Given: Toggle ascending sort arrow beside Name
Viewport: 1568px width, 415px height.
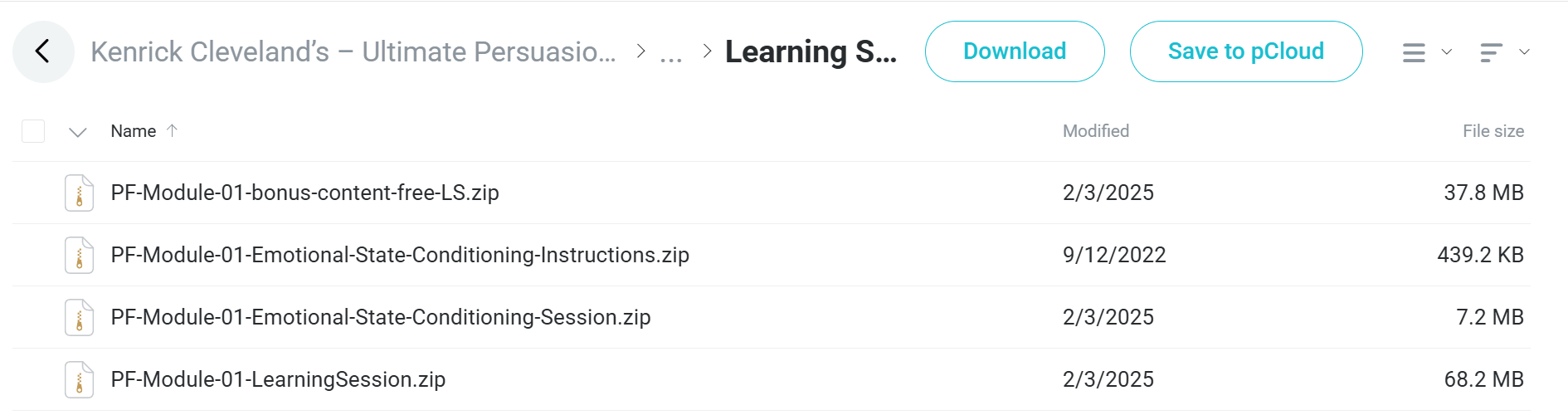Looking at the screenshot, I should [x=173, y=130].
